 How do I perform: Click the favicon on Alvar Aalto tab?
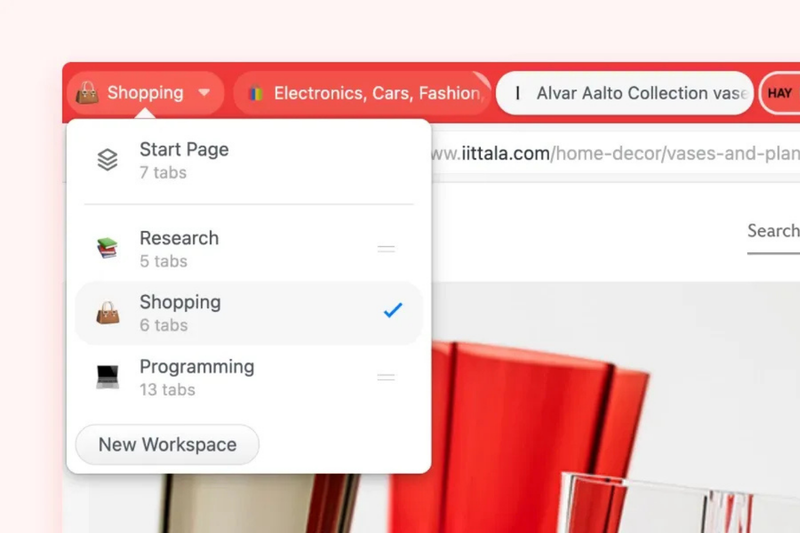(x=518, y=93)
